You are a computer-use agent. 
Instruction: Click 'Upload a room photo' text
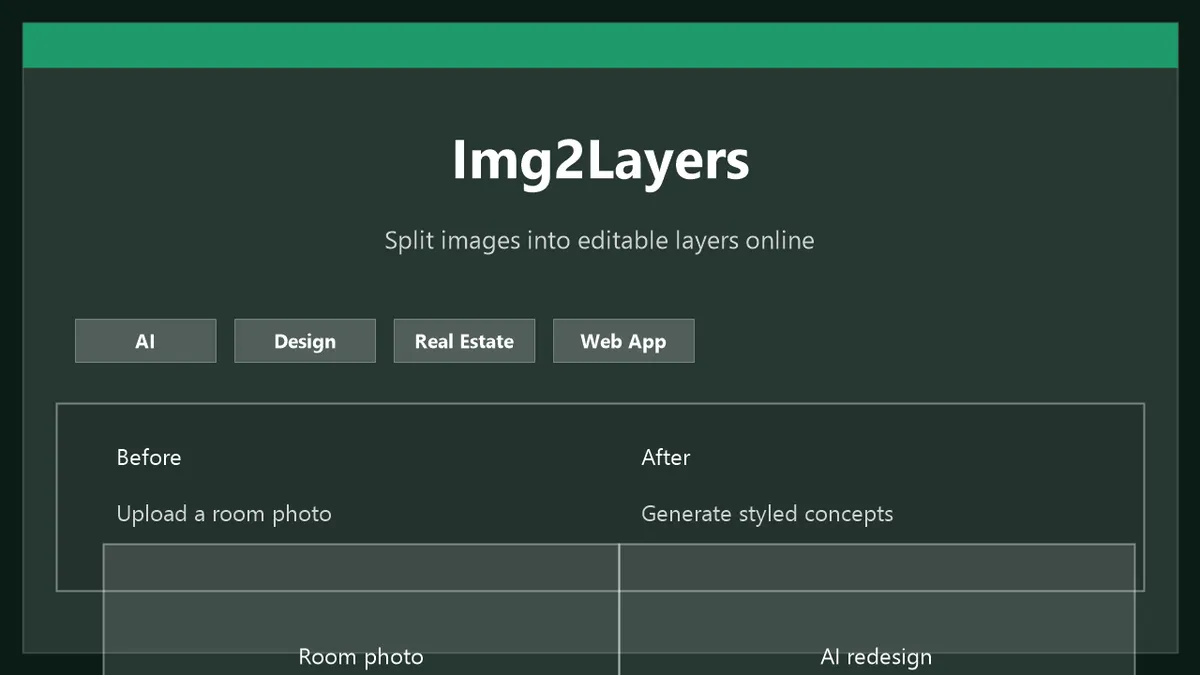click(224, 514)
